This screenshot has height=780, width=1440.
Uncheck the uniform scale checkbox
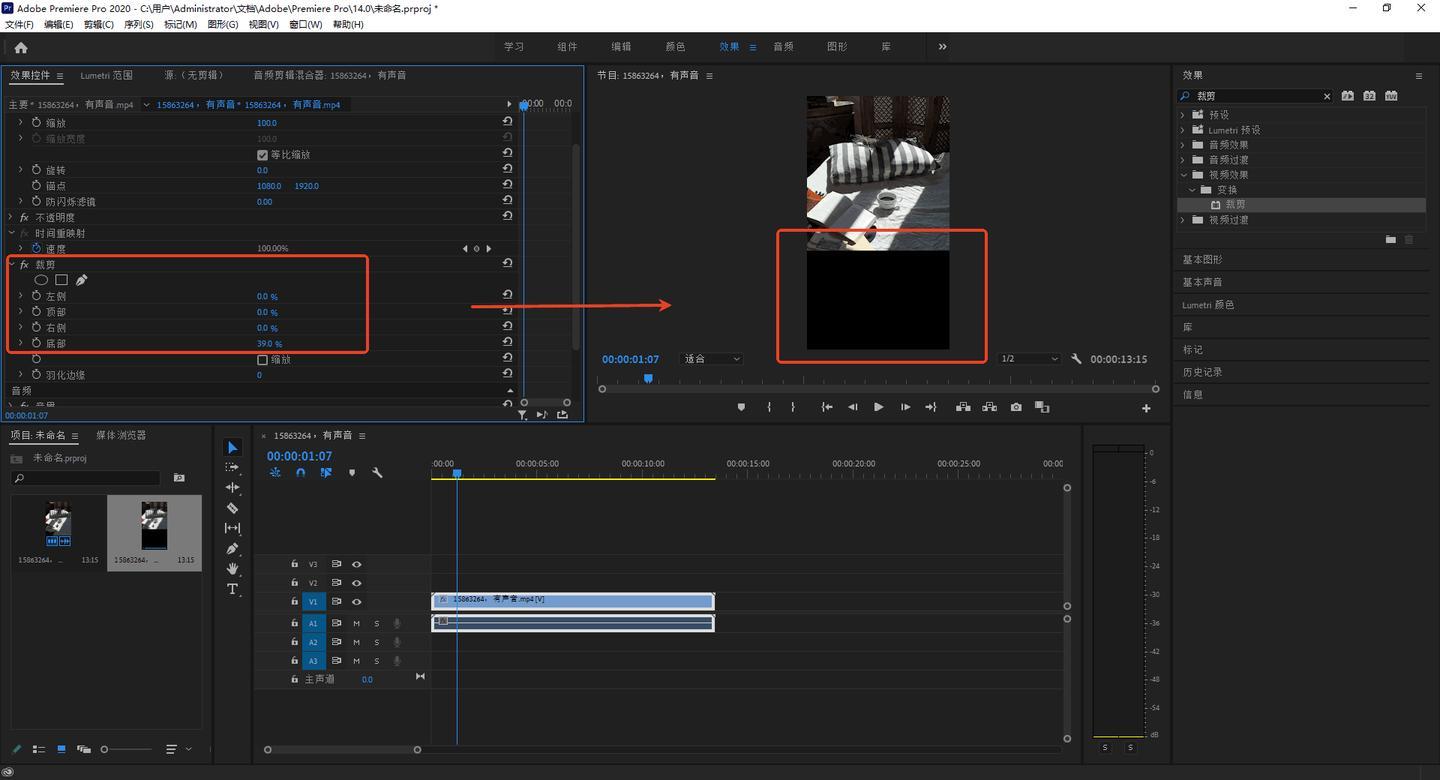(x=263, y=155)
